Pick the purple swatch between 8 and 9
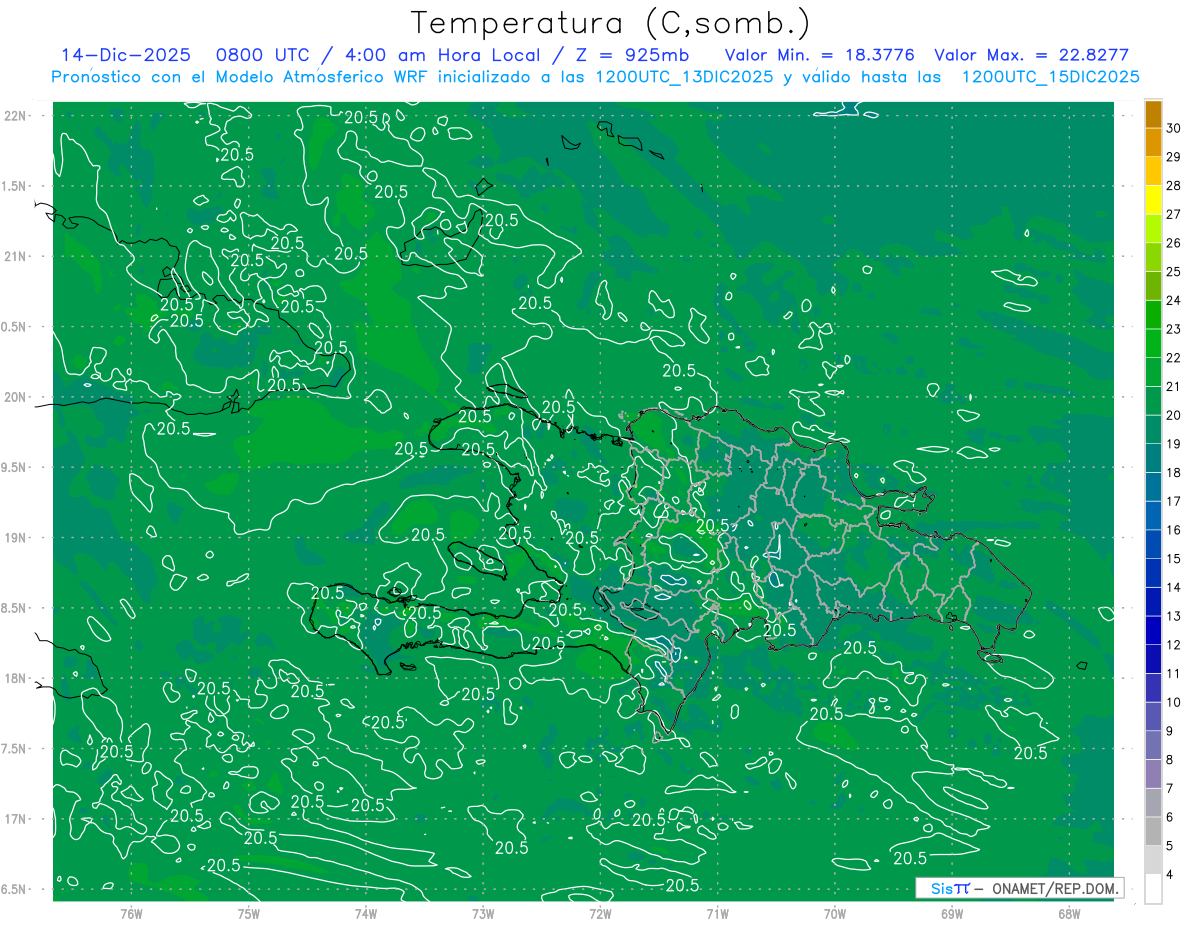This screenshot has height=927, width=1200. [x=1153, y=745]
